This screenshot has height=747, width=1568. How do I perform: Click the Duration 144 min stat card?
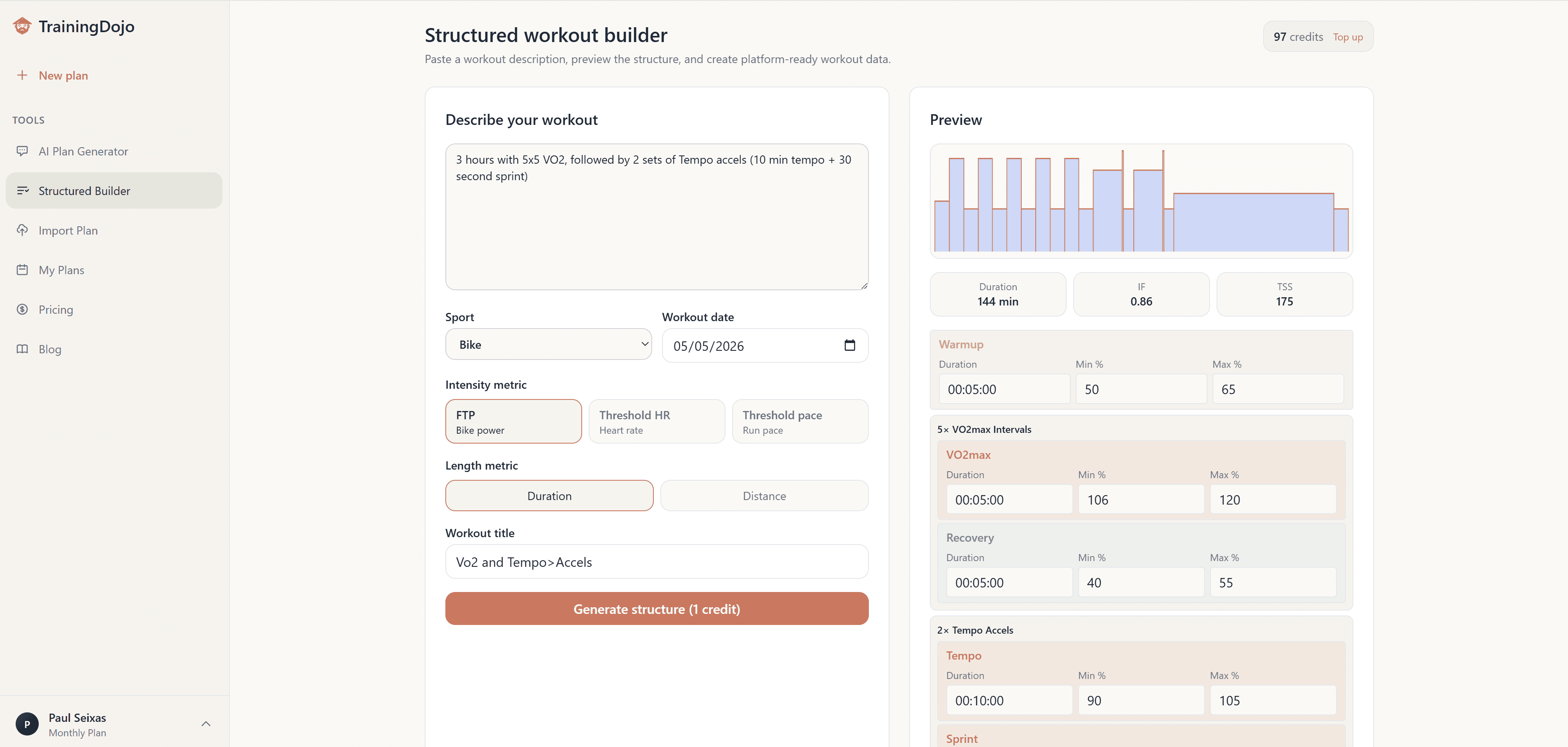pyautogui.click(x=998, y=294)
